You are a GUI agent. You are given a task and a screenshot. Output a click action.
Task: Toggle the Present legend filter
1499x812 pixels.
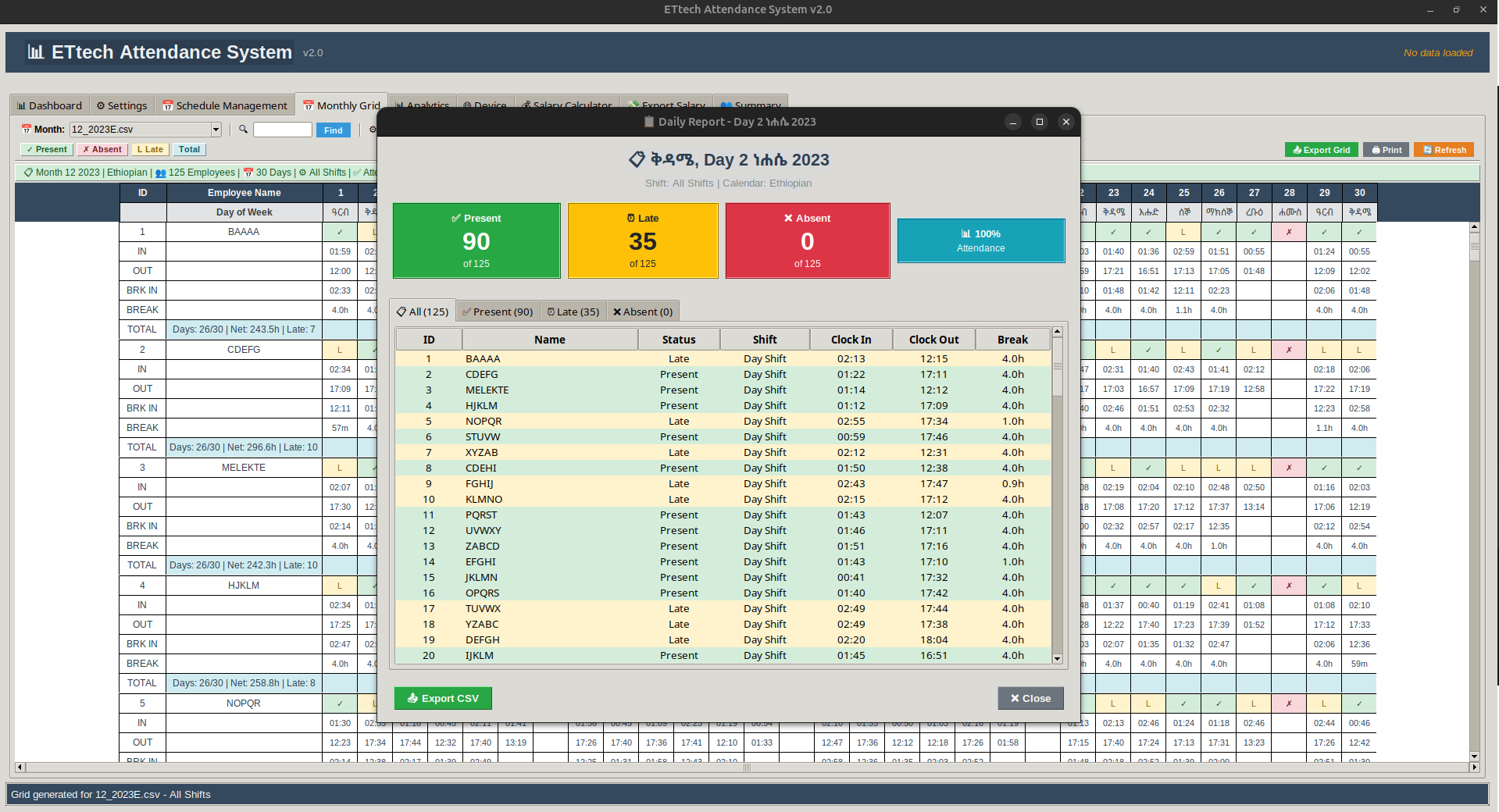coord(47,149)
